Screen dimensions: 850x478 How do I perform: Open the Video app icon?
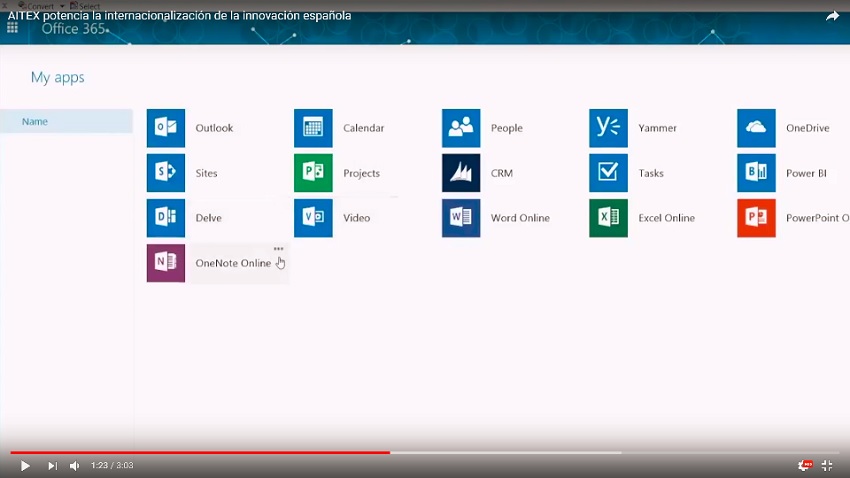pos(313,218)
